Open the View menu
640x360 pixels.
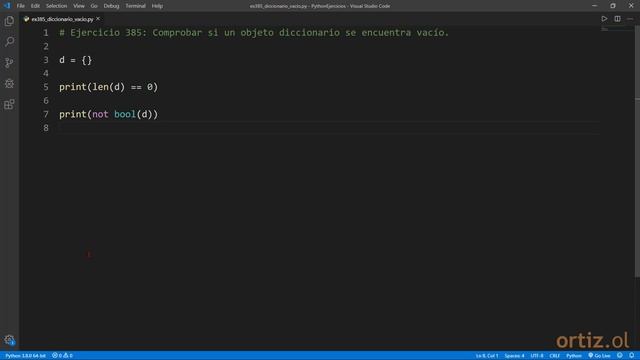[79, 6]
